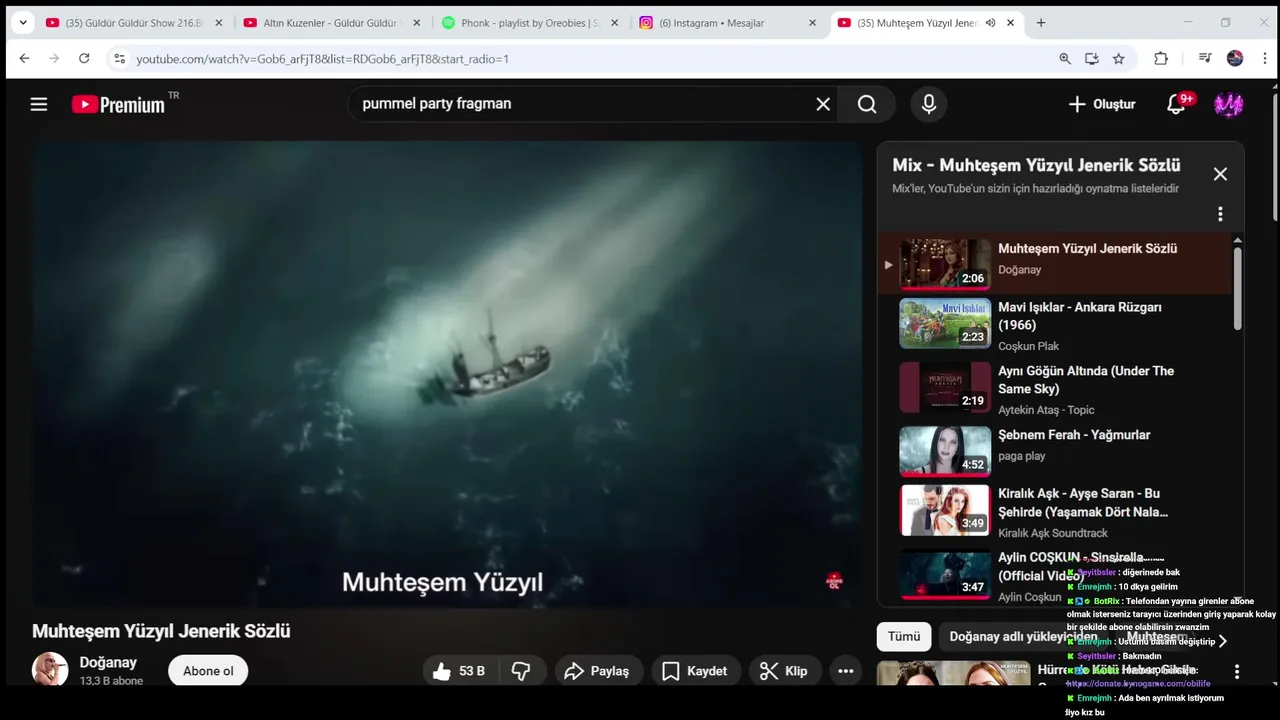
Task: Click the subscribe watermark in video corner
Action: 834,581
